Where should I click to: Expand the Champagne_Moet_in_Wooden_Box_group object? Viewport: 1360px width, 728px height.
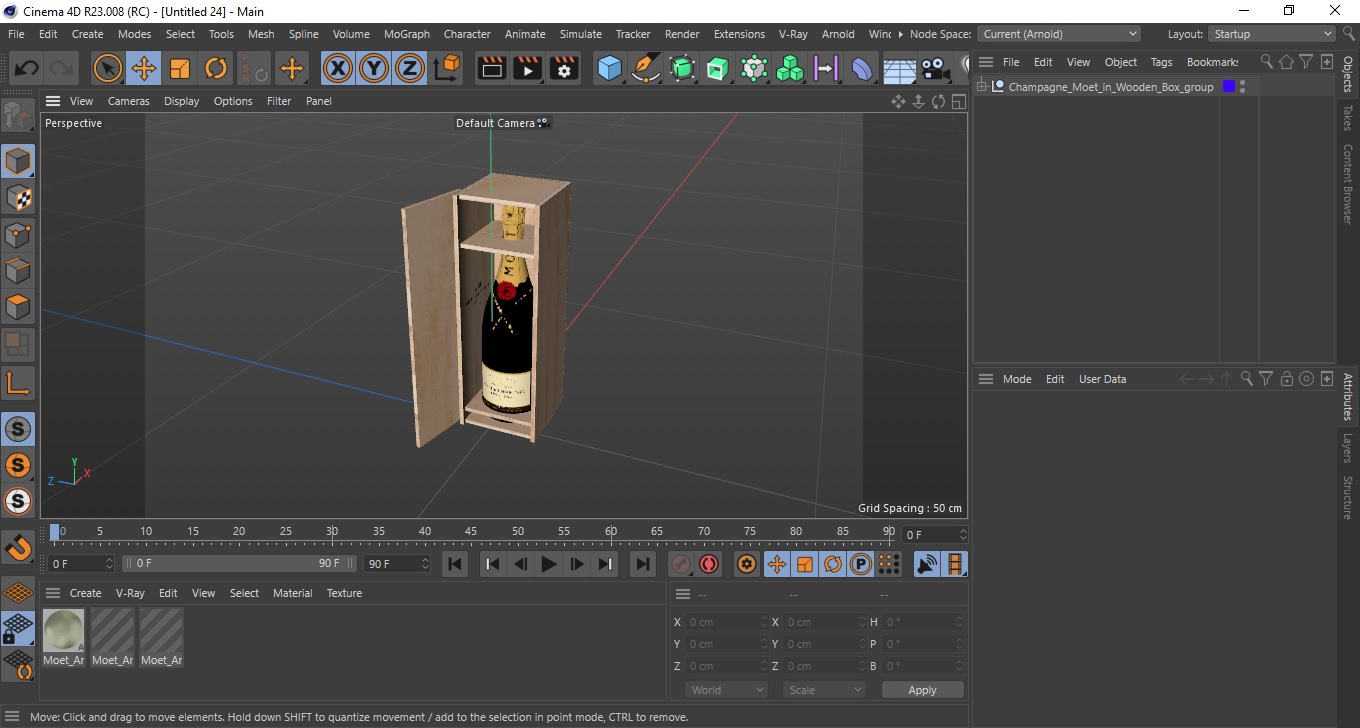tap(982, 87)
